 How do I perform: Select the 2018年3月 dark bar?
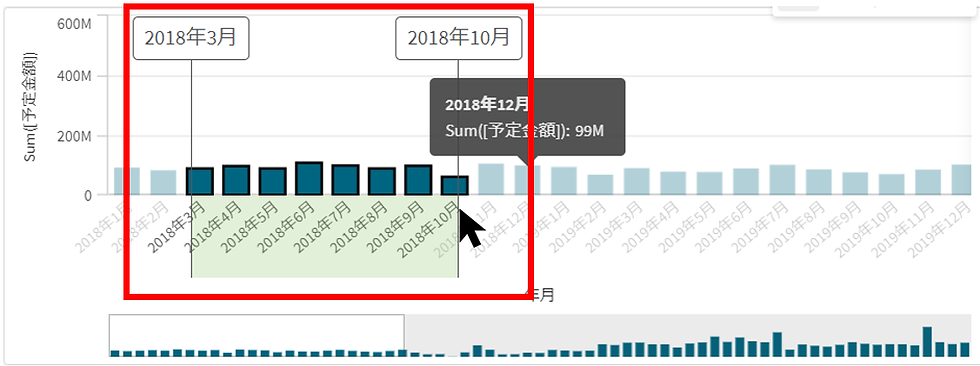tap(200, 181)
